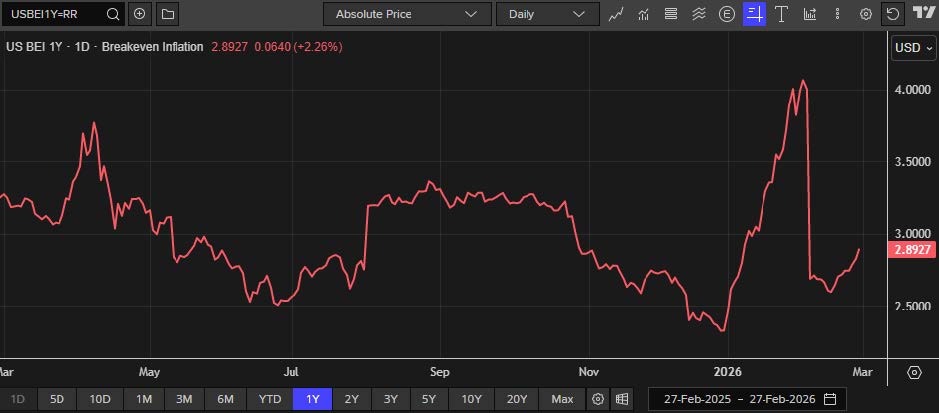Click the 5Y range button
939x413 pixels.
[428, 399]
